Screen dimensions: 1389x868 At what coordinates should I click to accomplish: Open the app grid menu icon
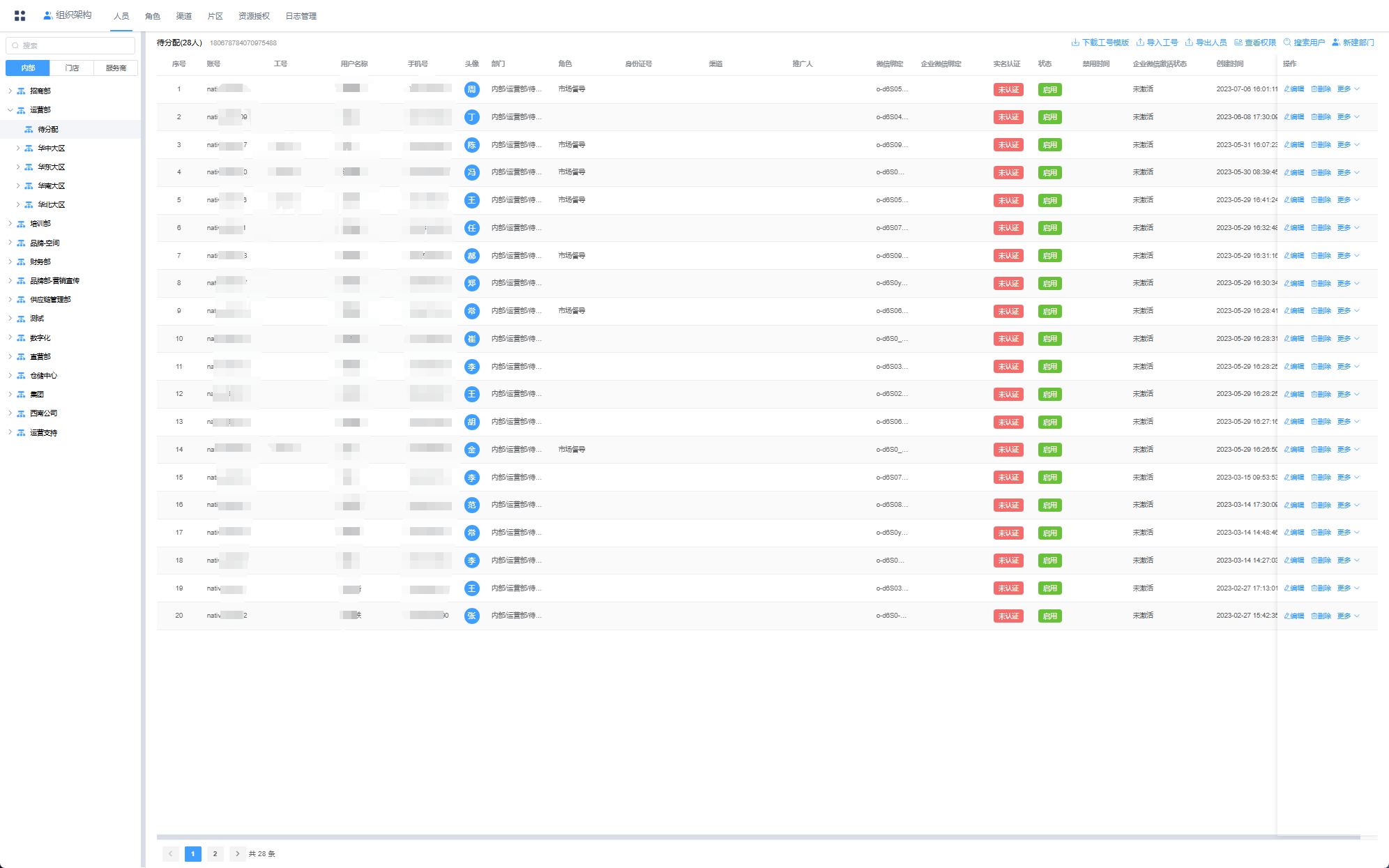click(20, 15)
